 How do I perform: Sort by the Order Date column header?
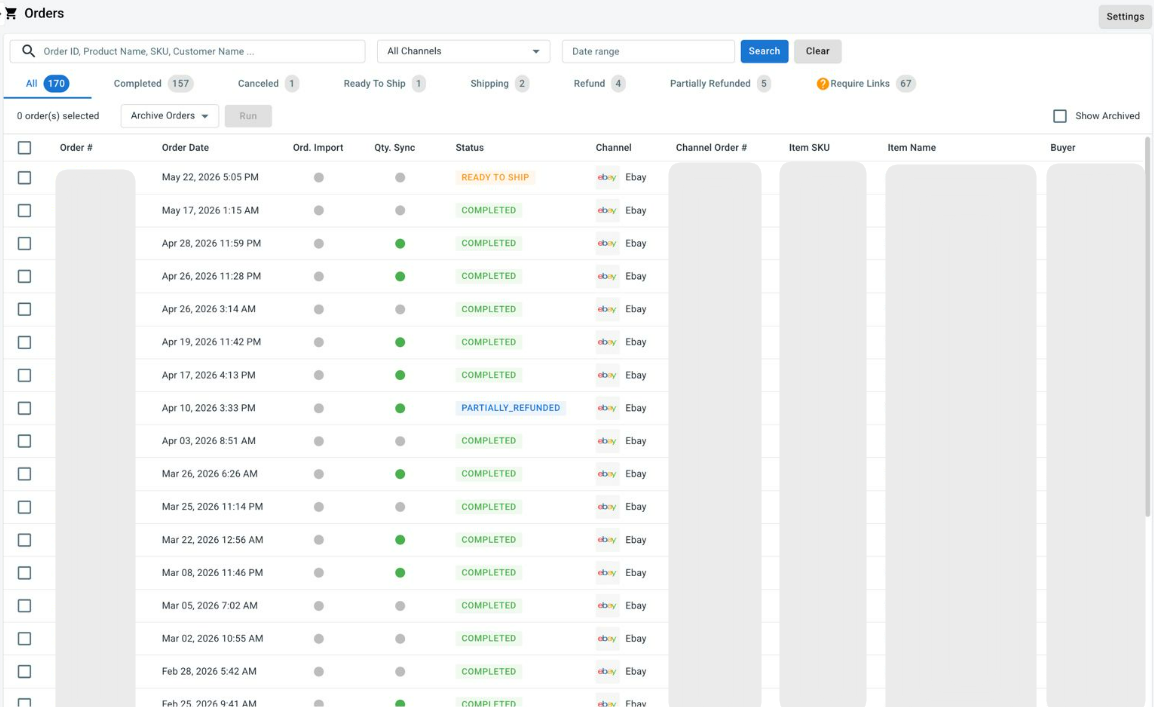185,148
